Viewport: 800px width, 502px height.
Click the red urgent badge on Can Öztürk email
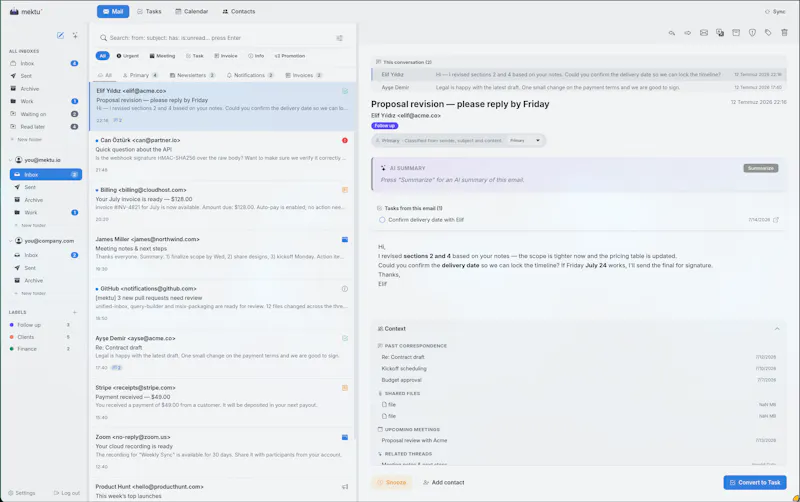click(x=345, y=140)
